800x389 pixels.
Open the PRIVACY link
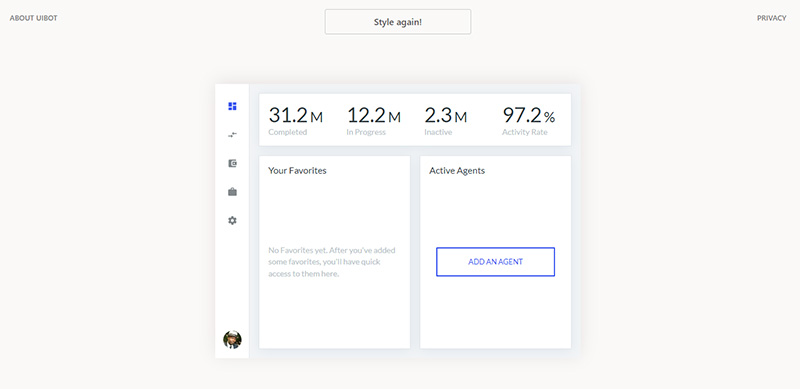click(771, 18)
